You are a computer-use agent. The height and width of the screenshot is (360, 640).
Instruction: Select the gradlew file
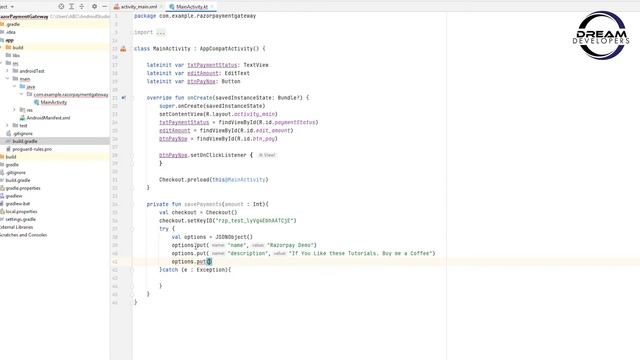tap(14, 196)
